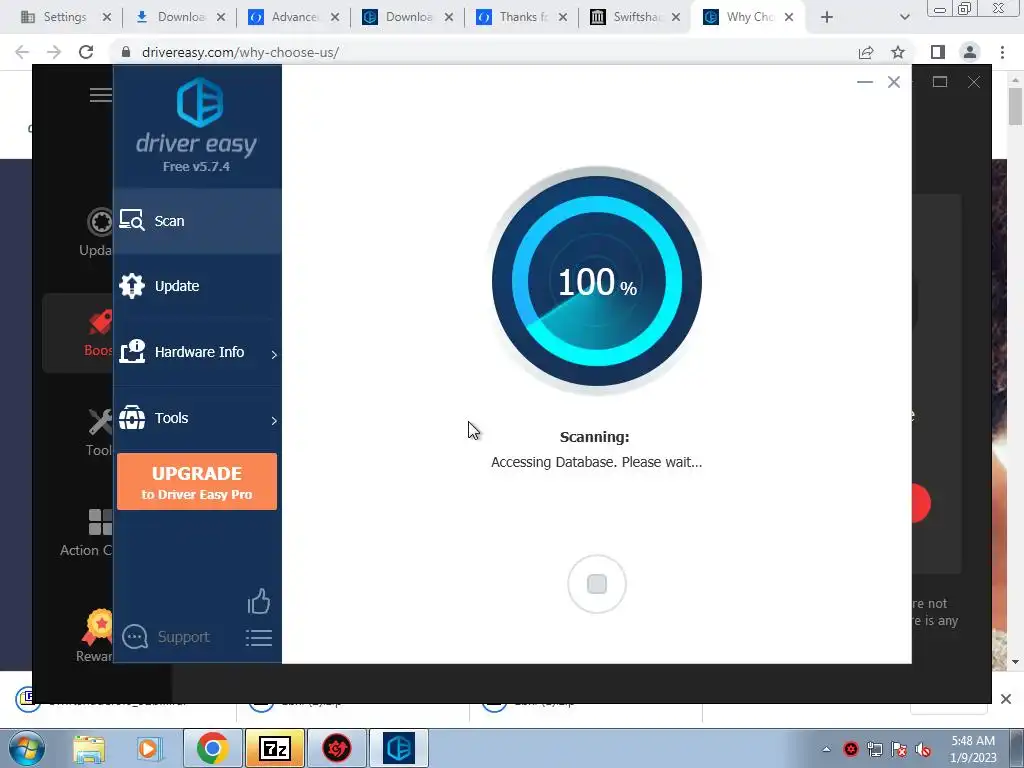Click Rewards medal icon in background app
The width and height of the screenshot is (1024, 768).
point(97,627)
